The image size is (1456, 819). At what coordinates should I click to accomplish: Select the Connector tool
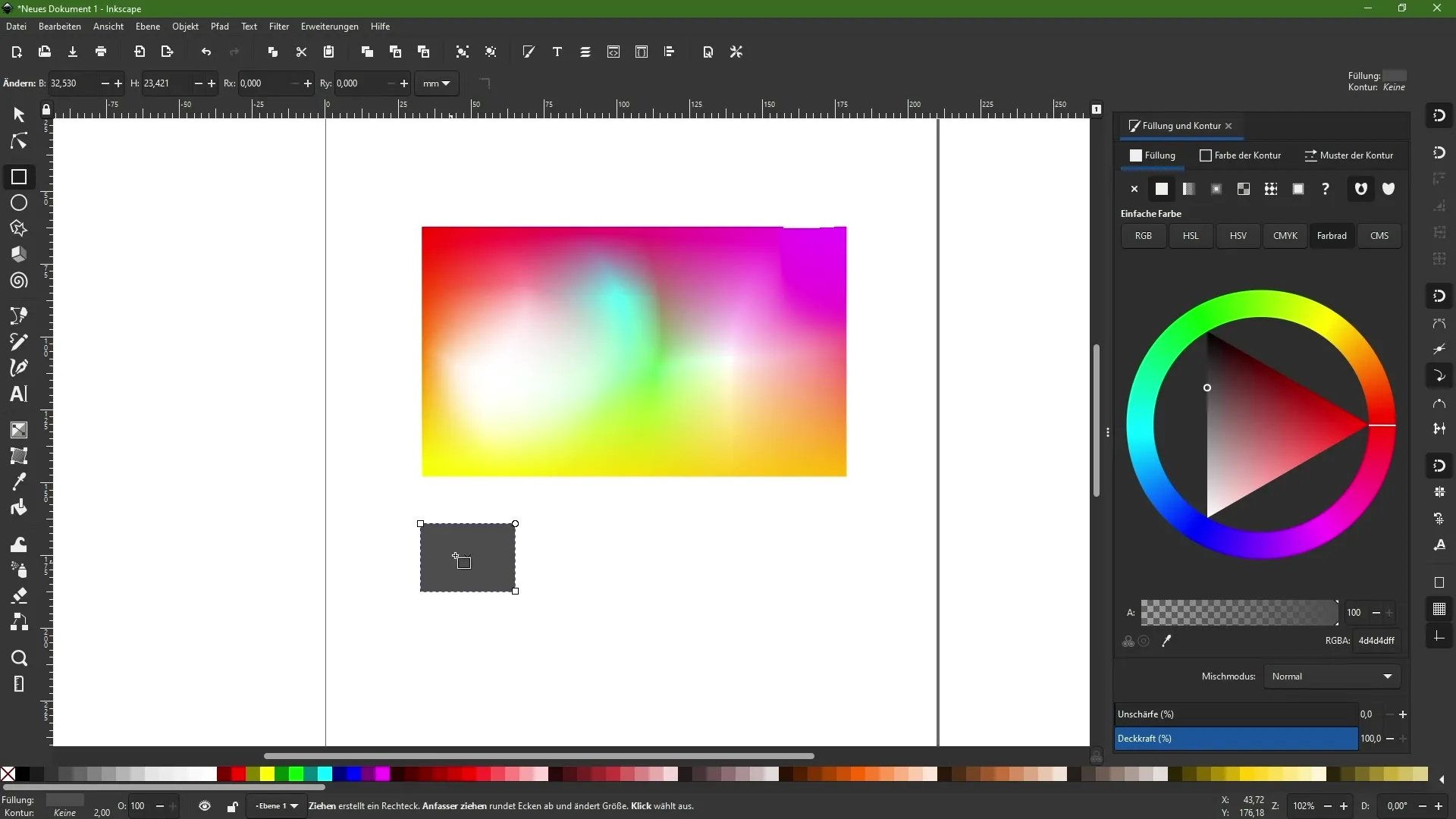point(19,622)
